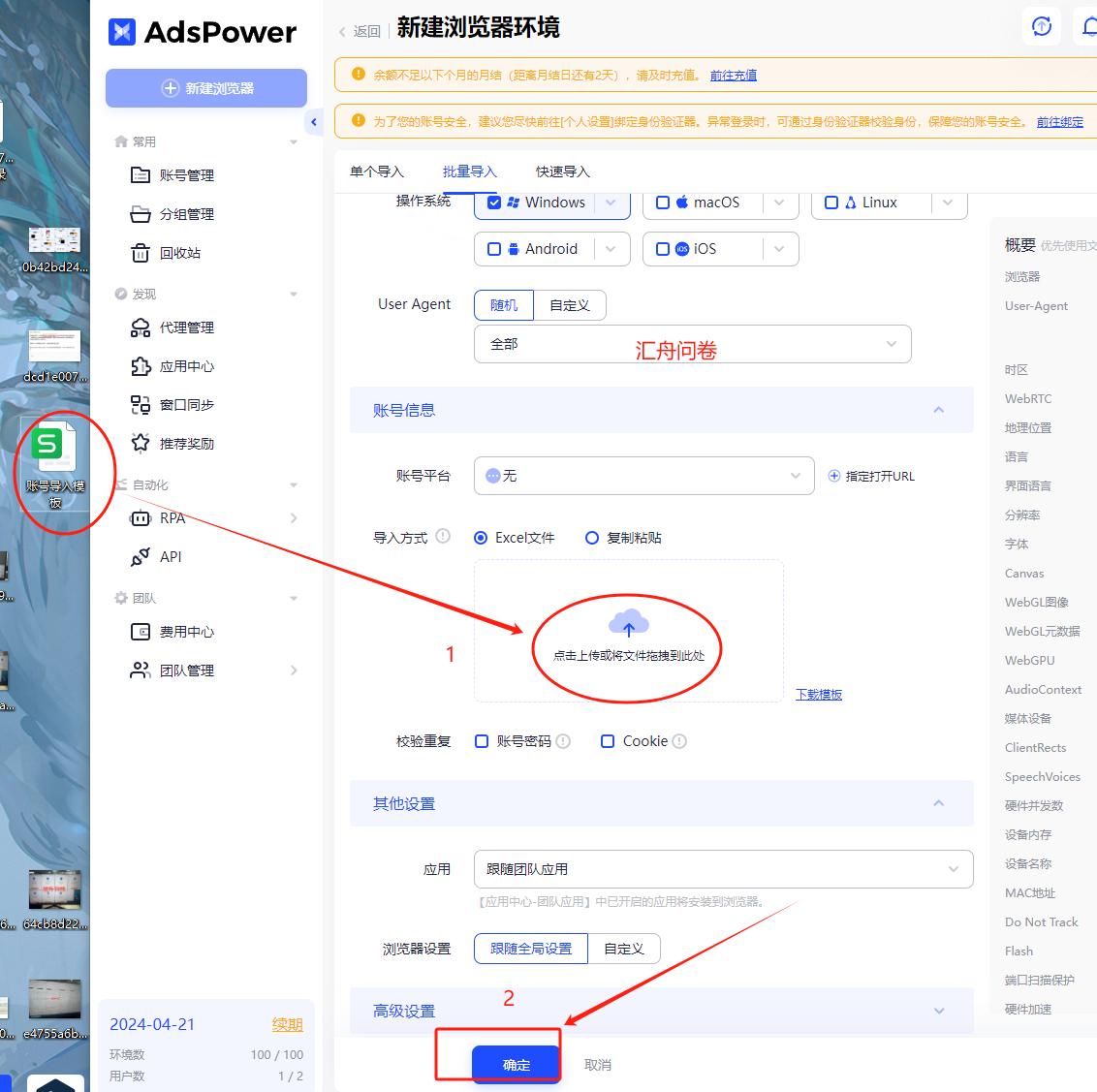This screenshot has width=1097, height=1092.
Task: Check Cookie duplicate validation checkbox
Action: [608, 741]
